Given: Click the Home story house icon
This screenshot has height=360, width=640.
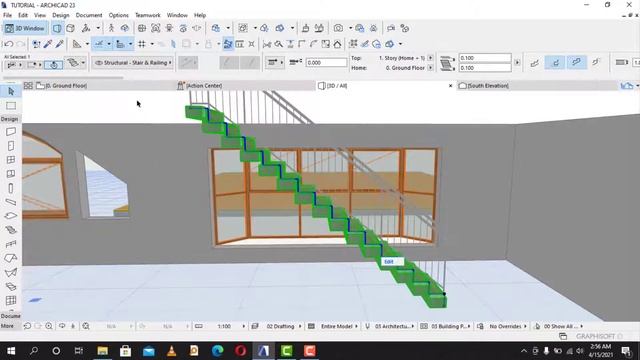Looking at the screenshot, I should tap(338, 44).
